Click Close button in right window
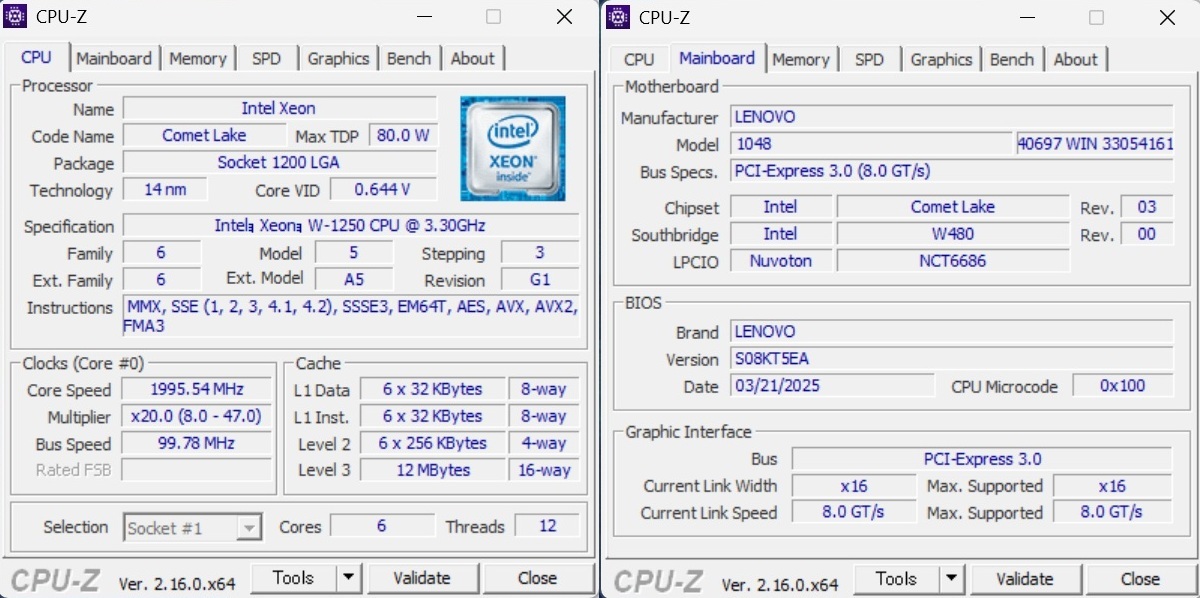 click(1140, 578)
